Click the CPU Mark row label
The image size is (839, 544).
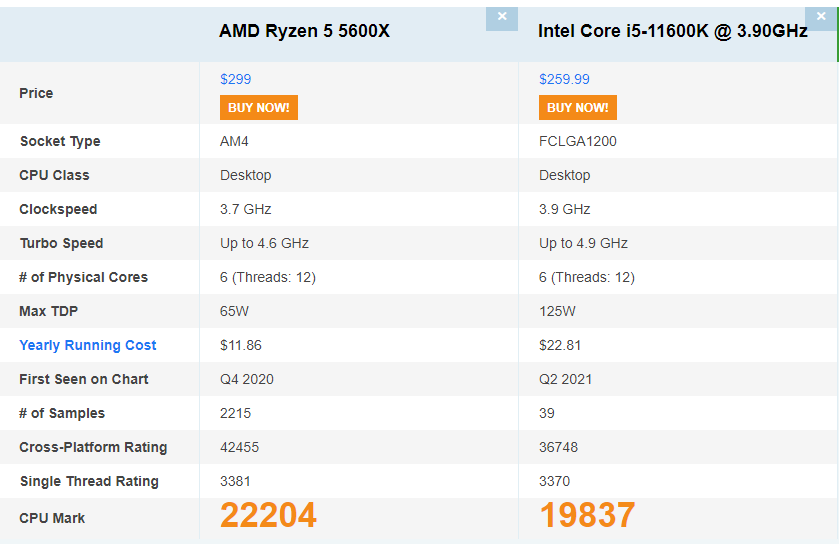52,518
